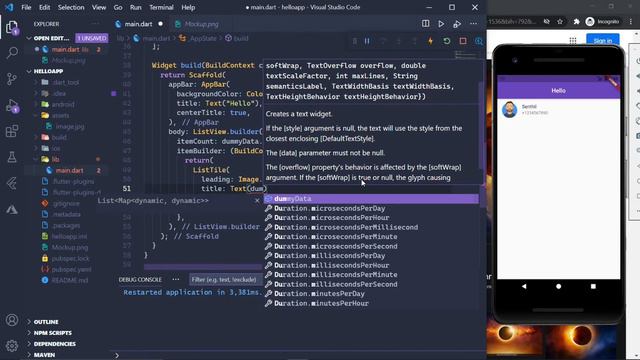Screen dimensions: 640x360
Task: Open the Source Control view icon
Action: point(12,79)
